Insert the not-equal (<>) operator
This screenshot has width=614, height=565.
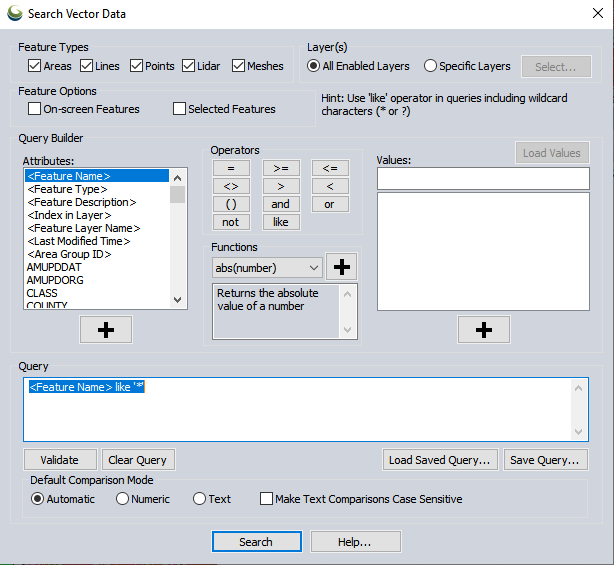(x=231, y=186)
